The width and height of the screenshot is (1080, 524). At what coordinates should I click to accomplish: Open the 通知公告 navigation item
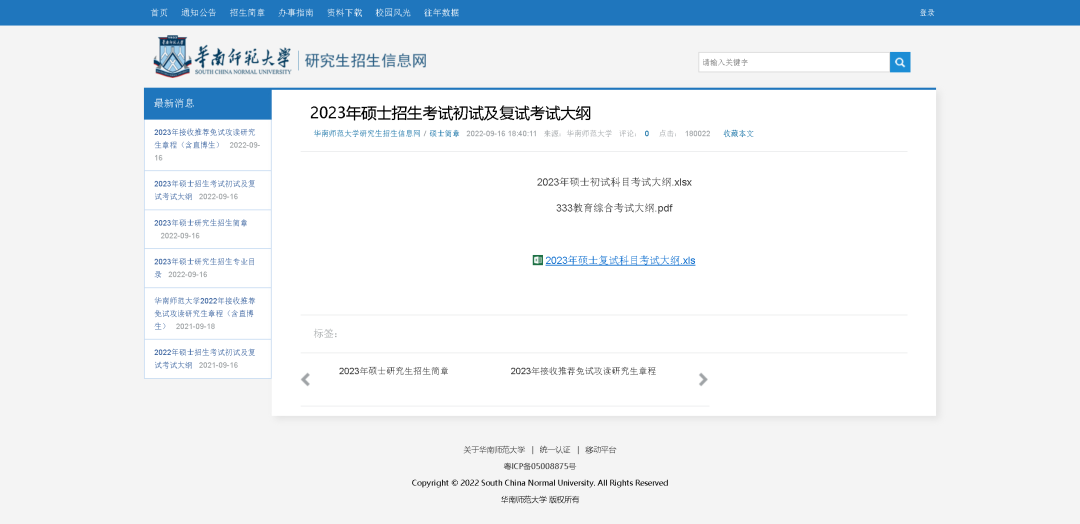click(198, 12)
